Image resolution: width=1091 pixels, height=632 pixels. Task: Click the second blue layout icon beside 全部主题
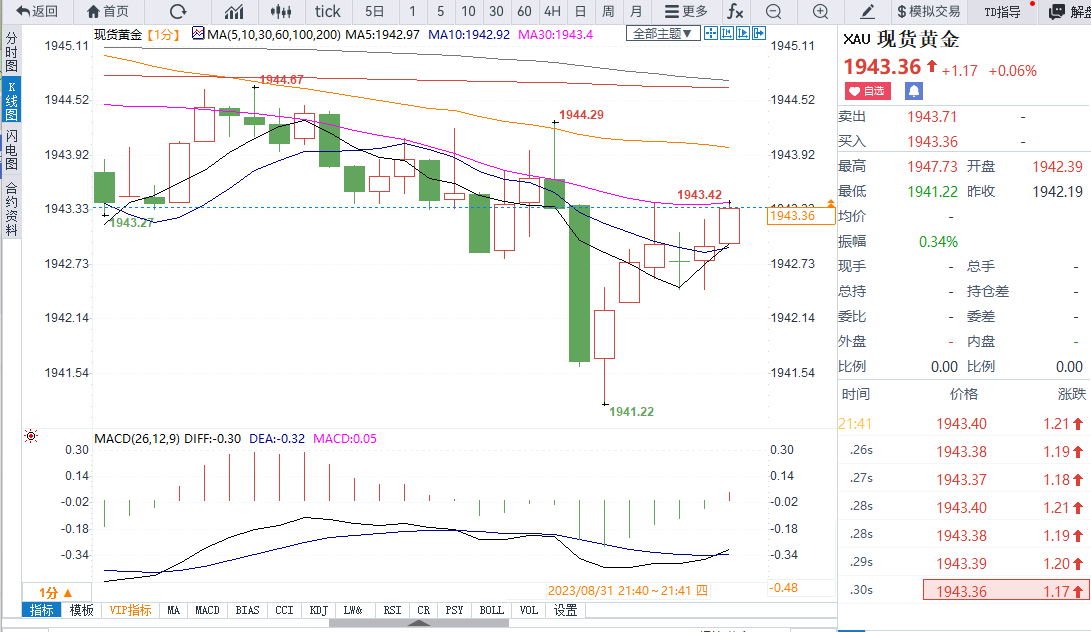point(726,33)
